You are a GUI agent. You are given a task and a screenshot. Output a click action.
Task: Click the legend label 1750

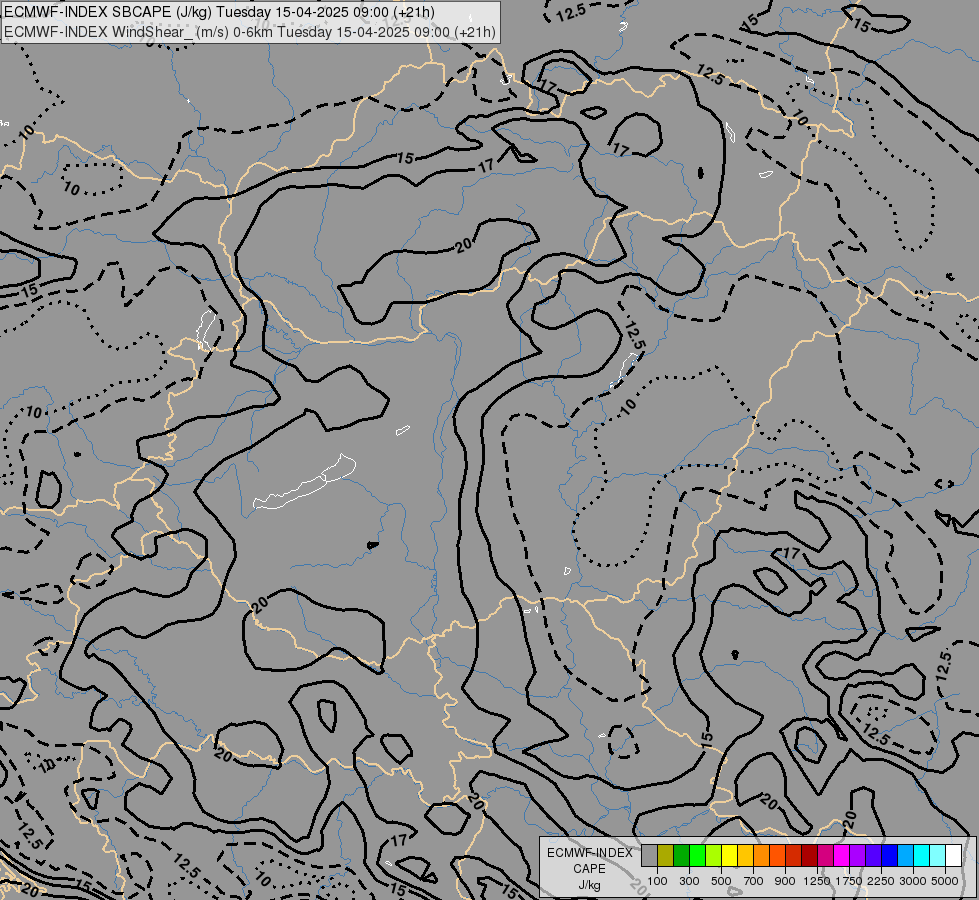click(849, 881)
